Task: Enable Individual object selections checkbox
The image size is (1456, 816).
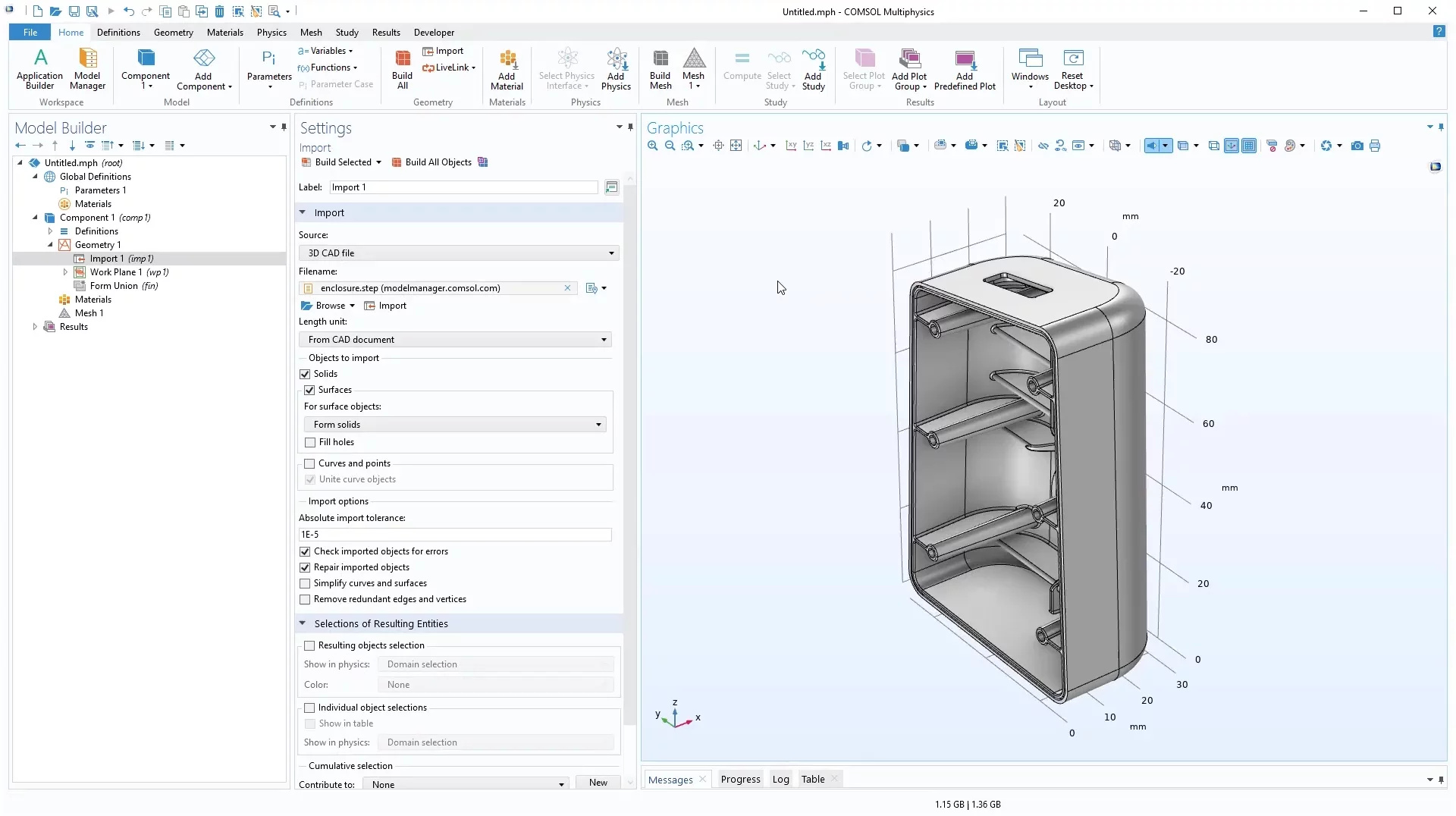Action: tap(309, 708)
